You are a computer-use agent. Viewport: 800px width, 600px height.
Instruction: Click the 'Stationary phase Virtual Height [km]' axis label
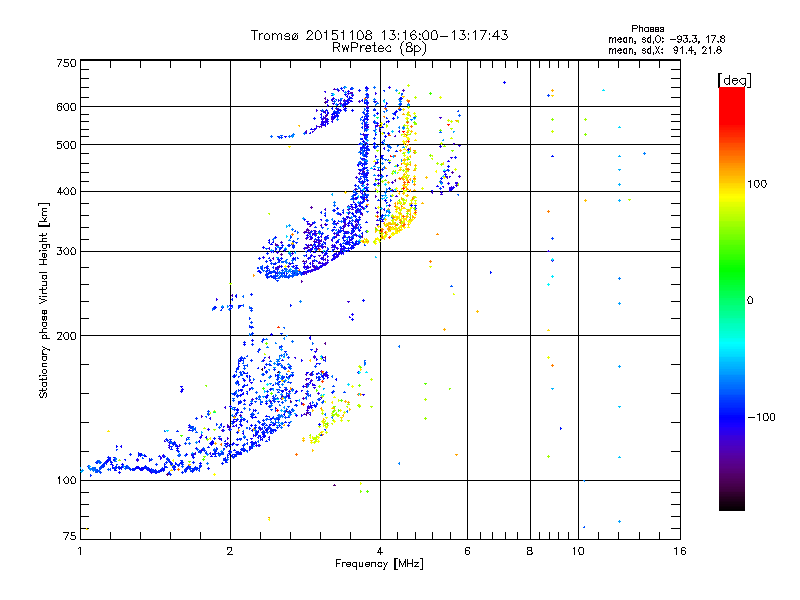click(x=44, y=300)
